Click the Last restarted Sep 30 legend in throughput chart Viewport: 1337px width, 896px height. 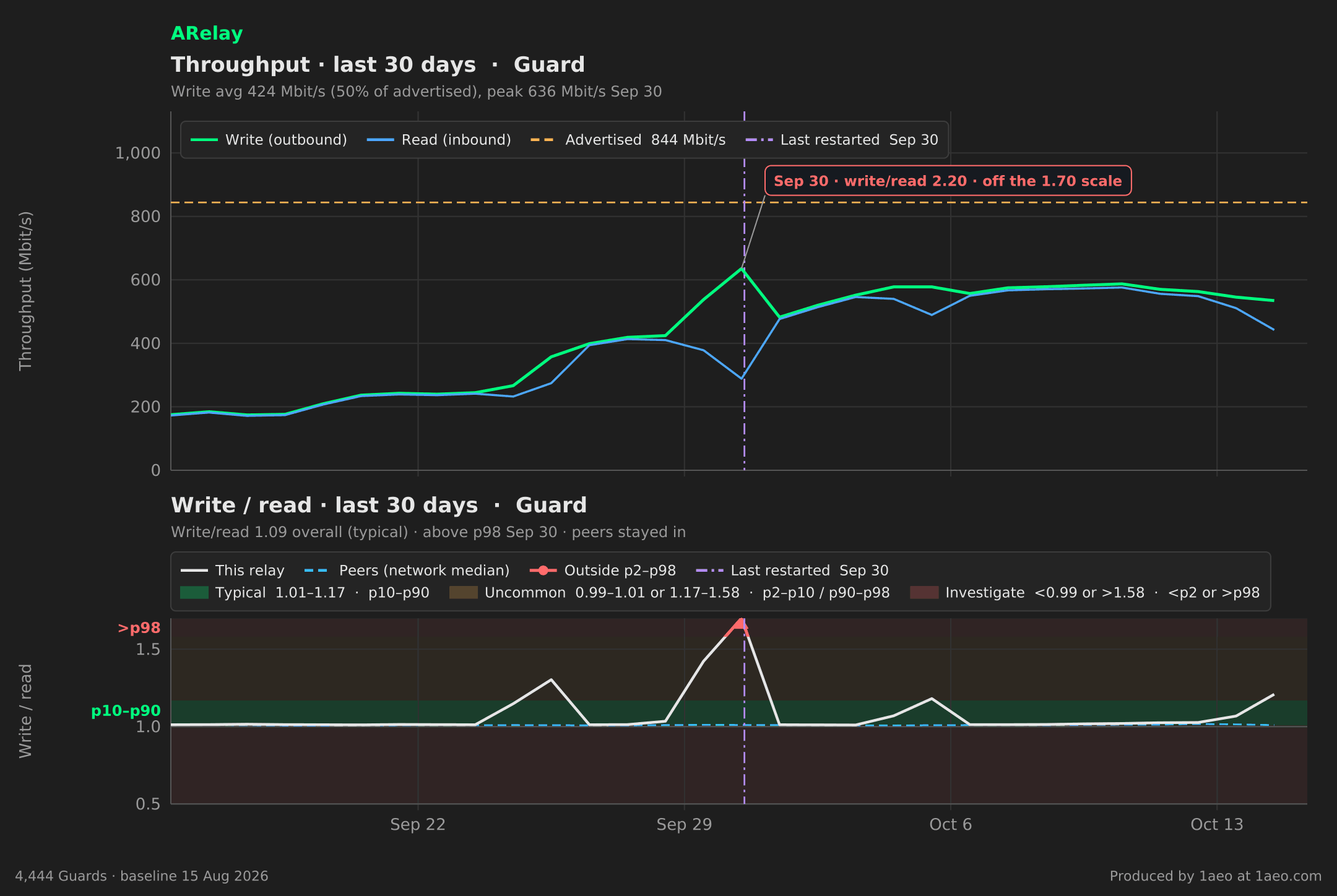coord(842,140)
